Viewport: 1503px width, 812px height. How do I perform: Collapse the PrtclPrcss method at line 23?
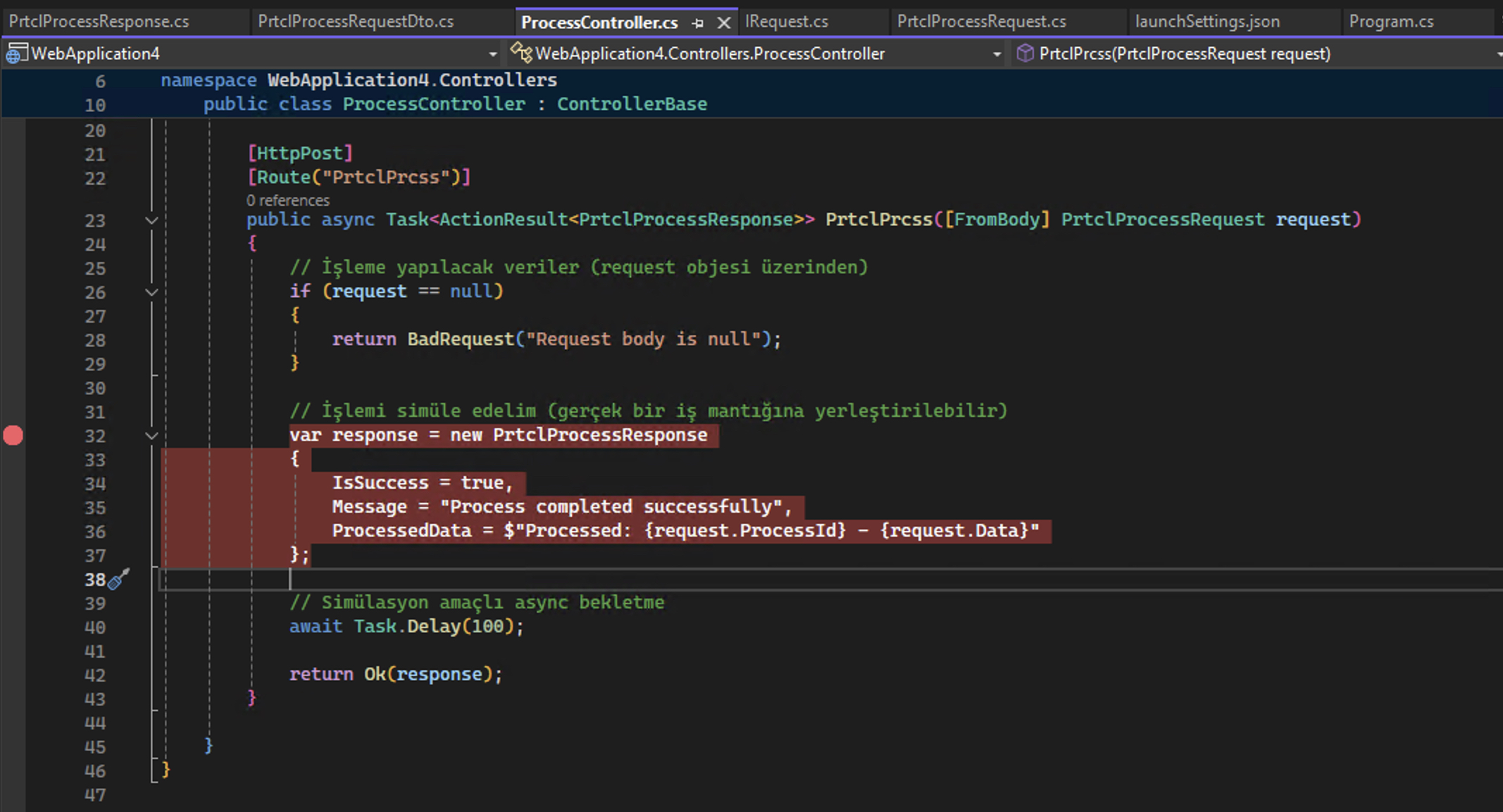pyautogui.click(x=151, y=220)
